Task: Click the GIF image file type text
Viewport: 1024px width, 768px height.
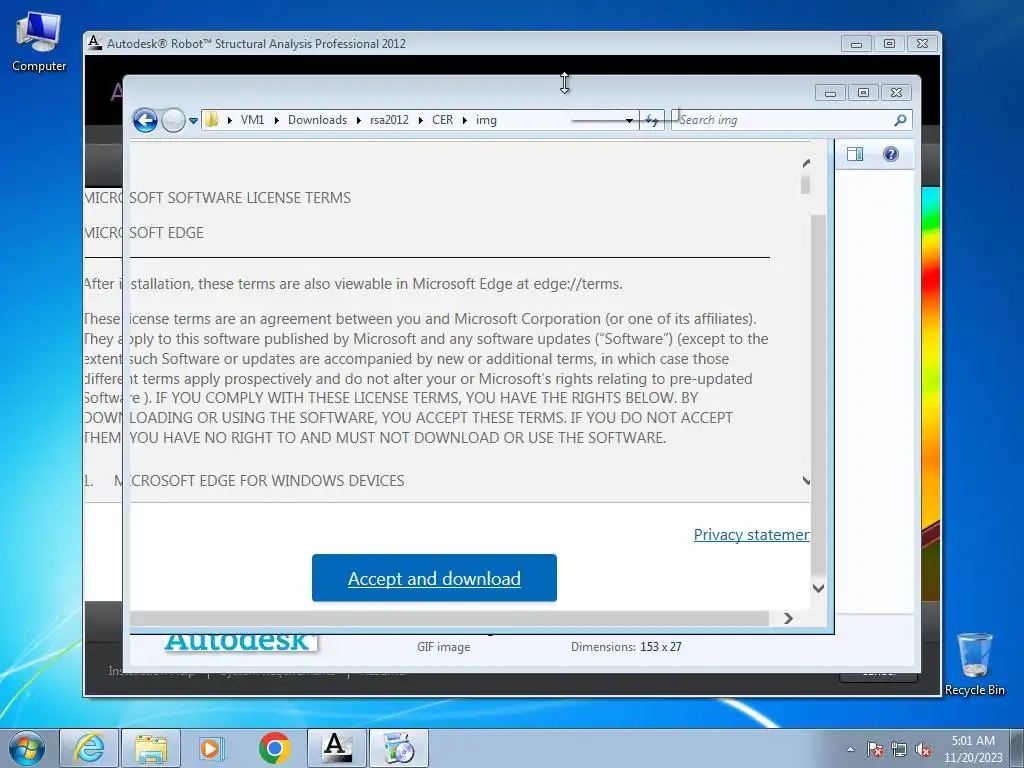Action: pos(443,647)
